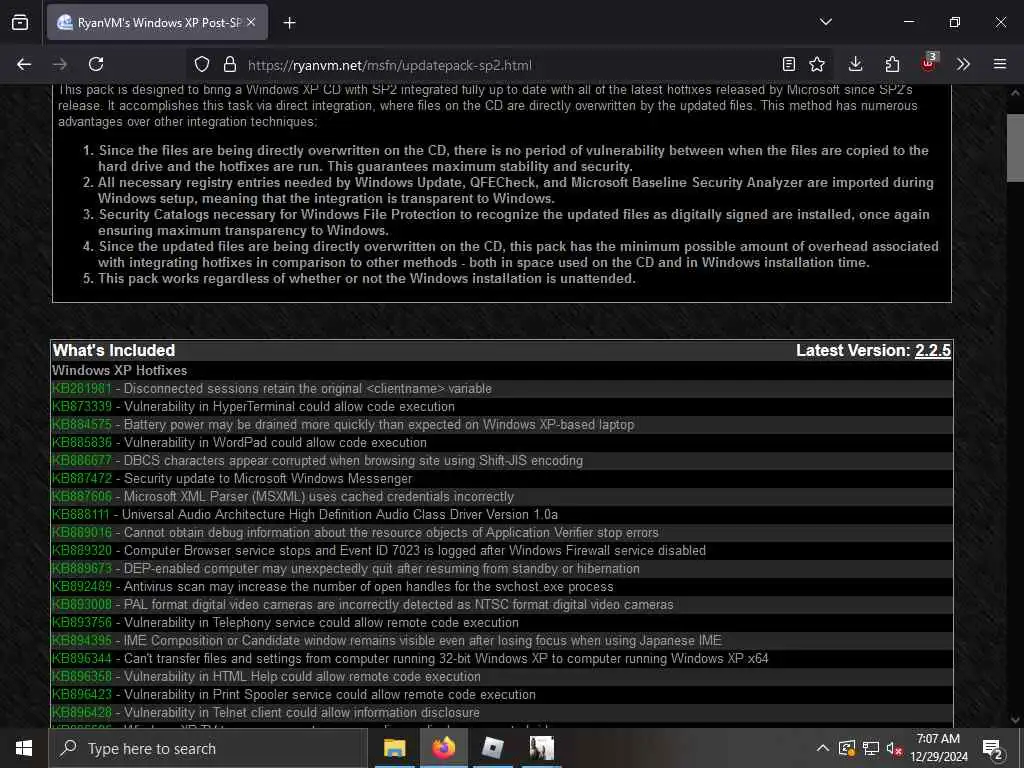This screenshot has height=768, width=1024.
Task: Open the KB893756 hotfix link
Action: [x=82, y=622]
